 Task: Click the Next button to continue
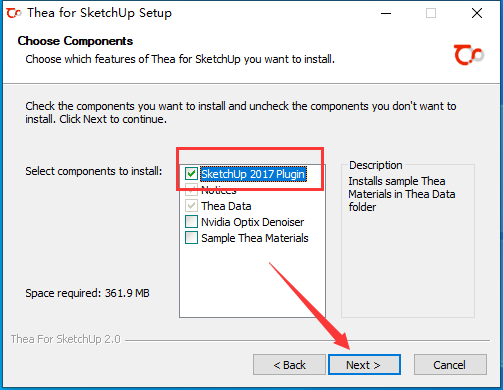click(x=364, y=365)
